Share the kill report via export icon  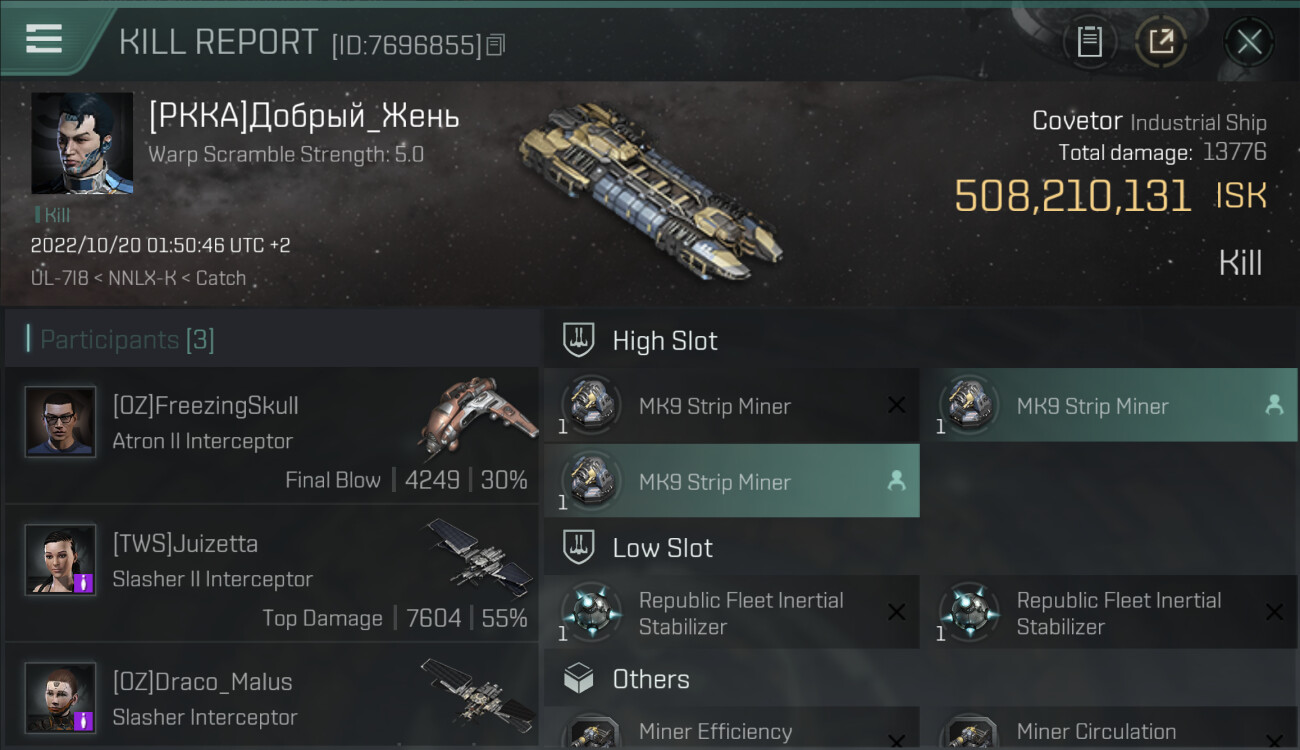click(x=1161, y=42)
